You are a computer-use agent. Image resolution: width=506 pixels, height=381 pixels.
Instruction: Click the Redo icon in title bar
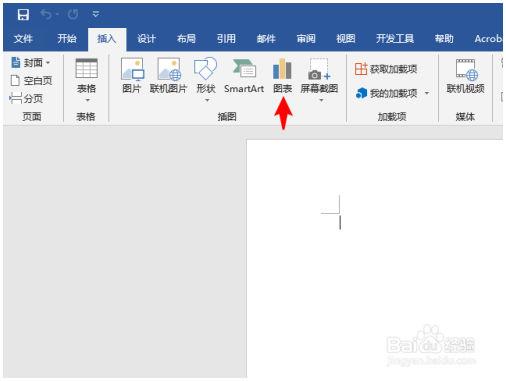click(73, 14)
